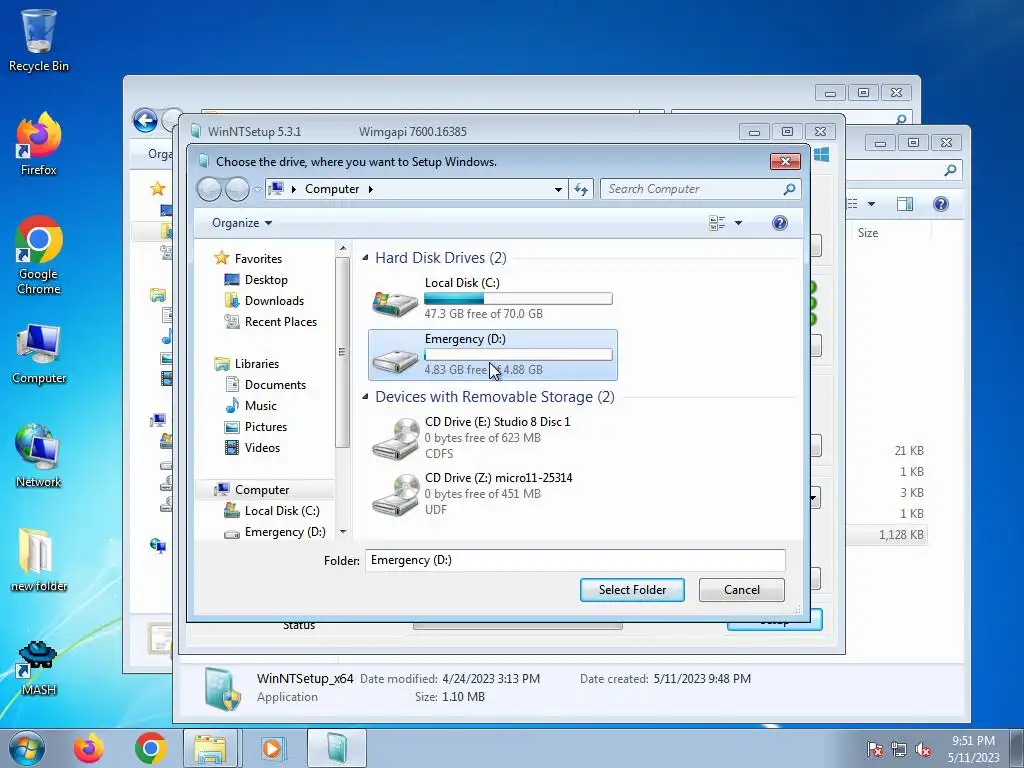Screen dimensions: 1024x768
Task: Select the Emergency (D:) drive item
Action: [492, 355]
